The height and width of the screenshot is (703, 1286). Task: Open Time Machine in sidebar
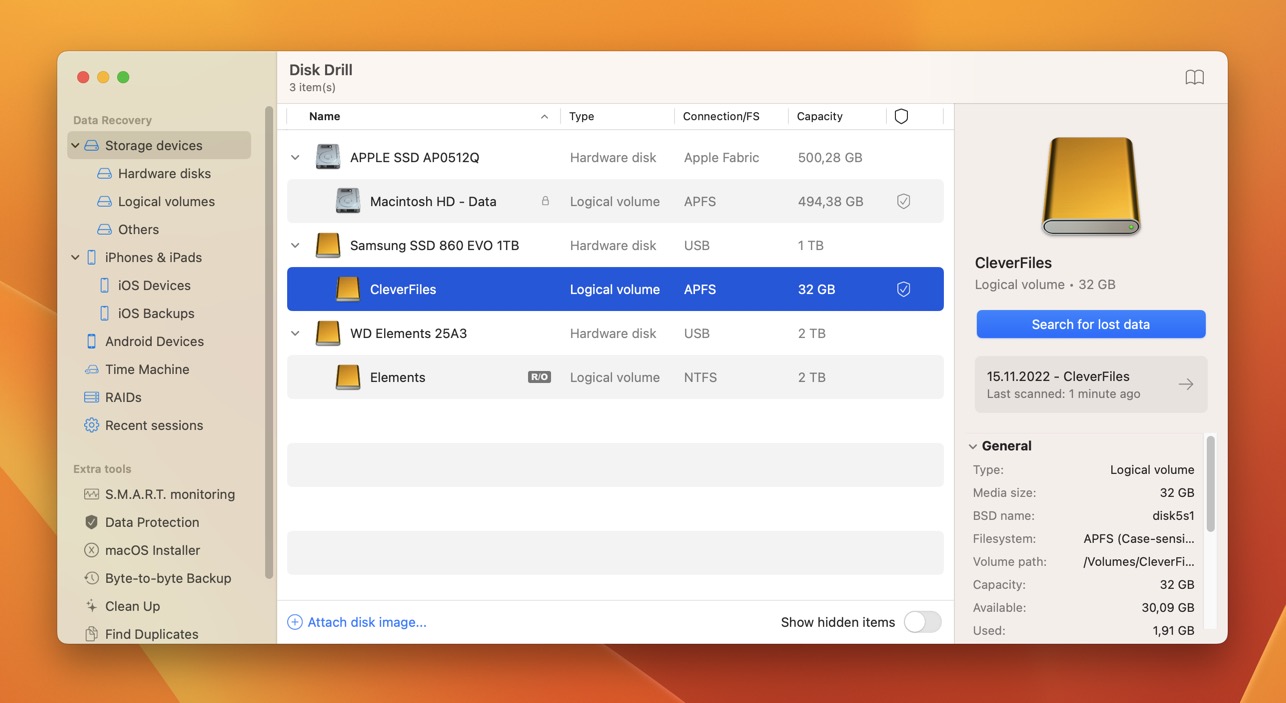[x=147, y=369]
